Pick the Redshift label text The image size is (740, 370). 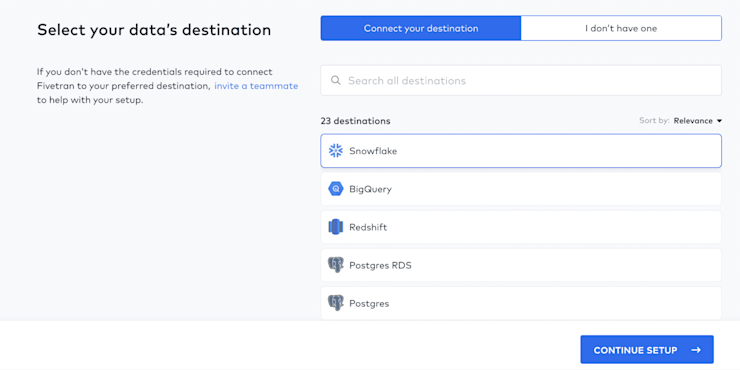pyautogui.click(x=368, y=227)
